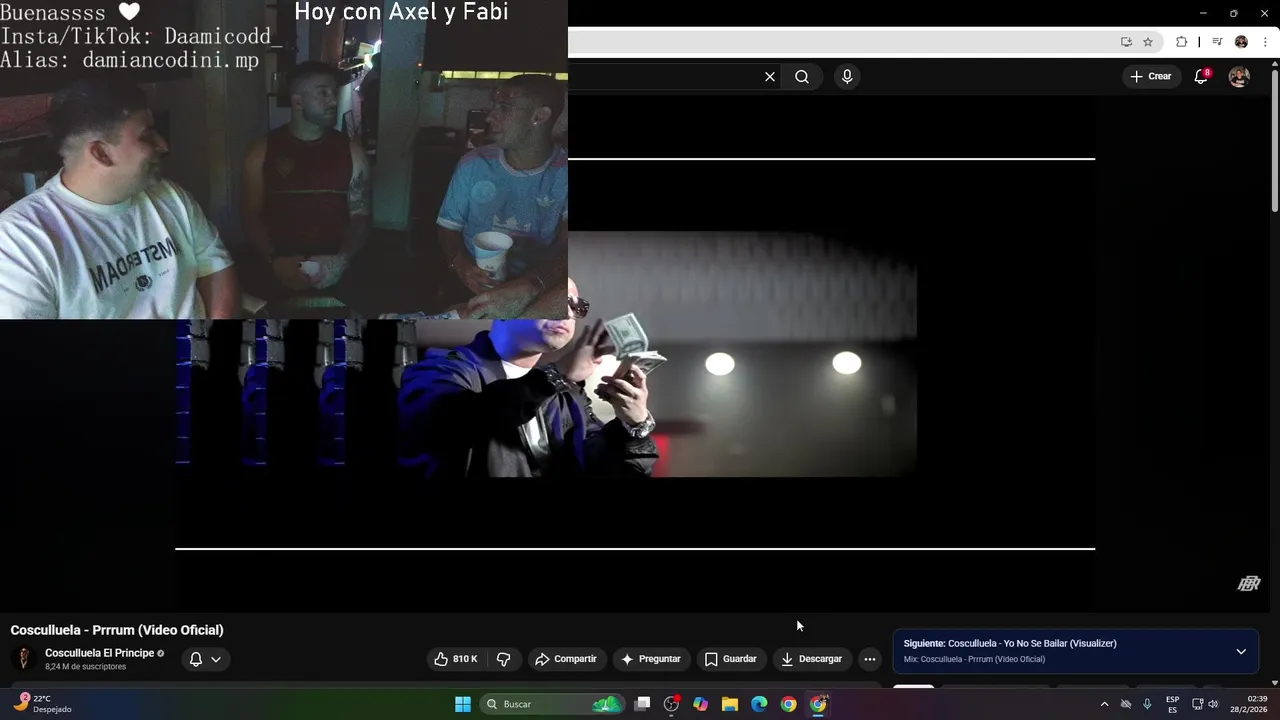Open the tray volume icon
This screenshot has height=720, width=1280.
coord(1213,704)
